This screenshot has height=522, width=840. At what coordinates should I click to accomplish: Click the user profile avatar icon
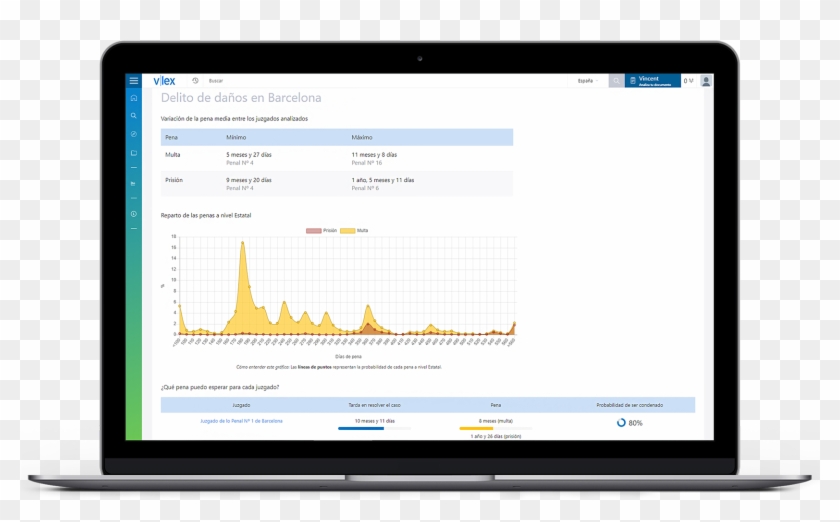point(706,80)
